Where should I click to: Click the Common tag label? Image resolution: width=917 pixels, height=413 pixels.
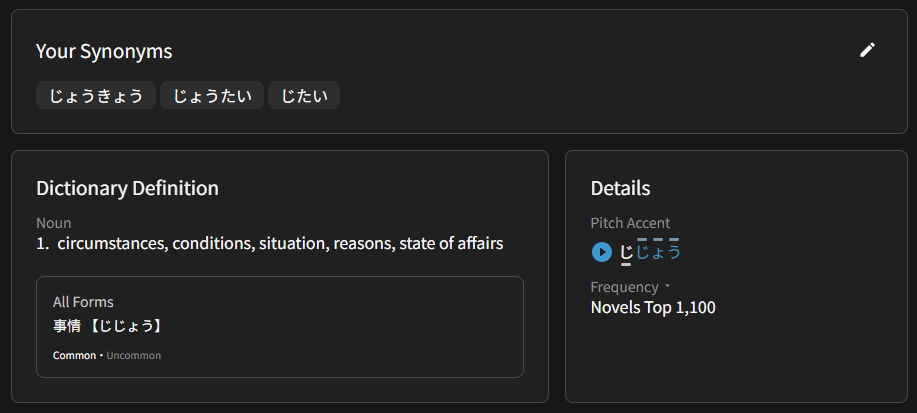click(74, 355)
